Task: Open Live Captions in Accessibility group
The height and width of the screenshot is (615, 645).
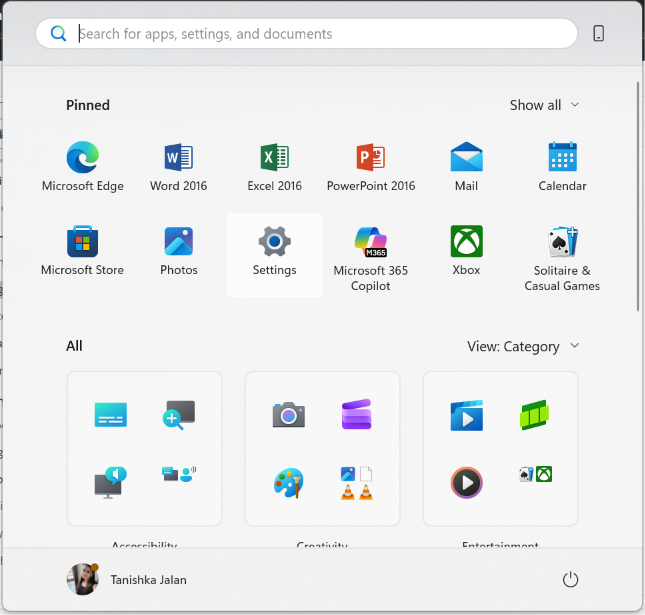Action: pos(111,415)
